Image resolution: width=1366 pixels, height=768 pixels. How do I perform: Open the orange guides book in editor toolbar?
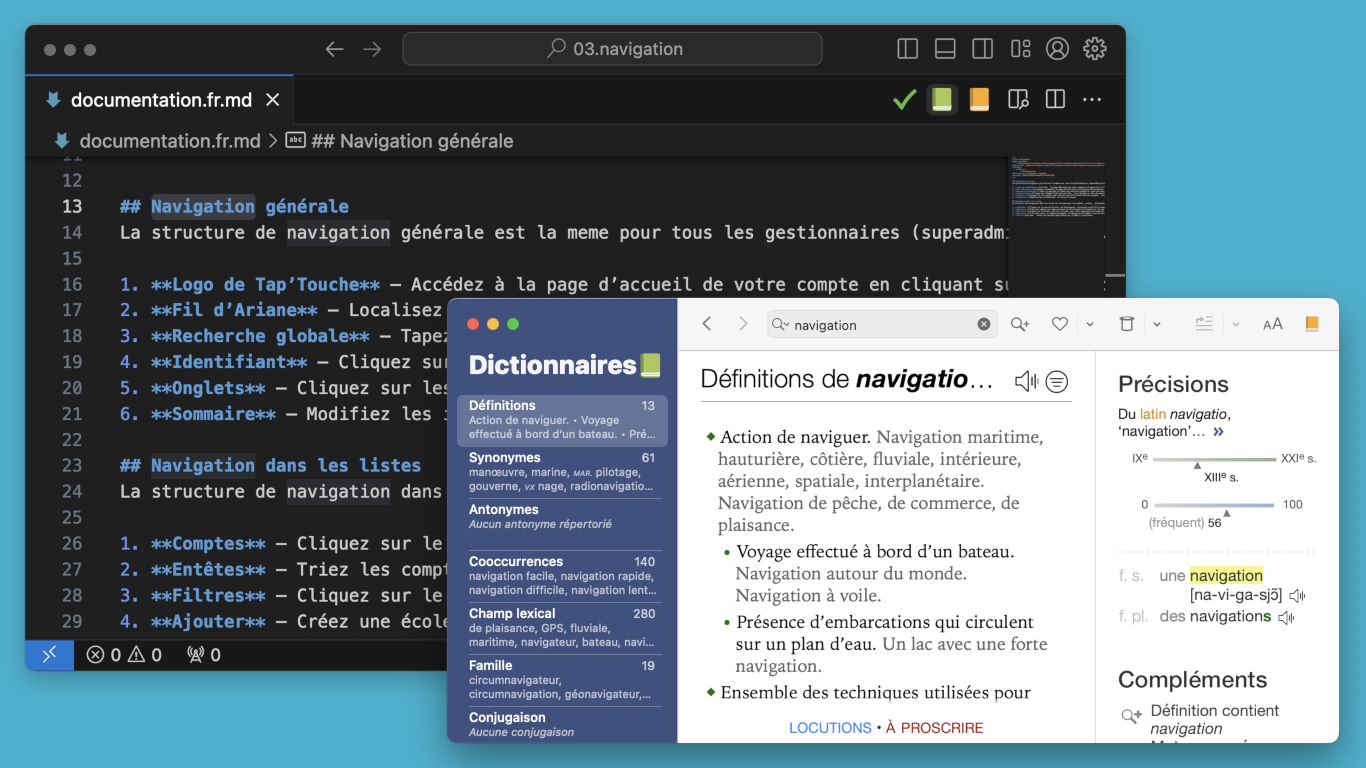(x=979, y=100)
